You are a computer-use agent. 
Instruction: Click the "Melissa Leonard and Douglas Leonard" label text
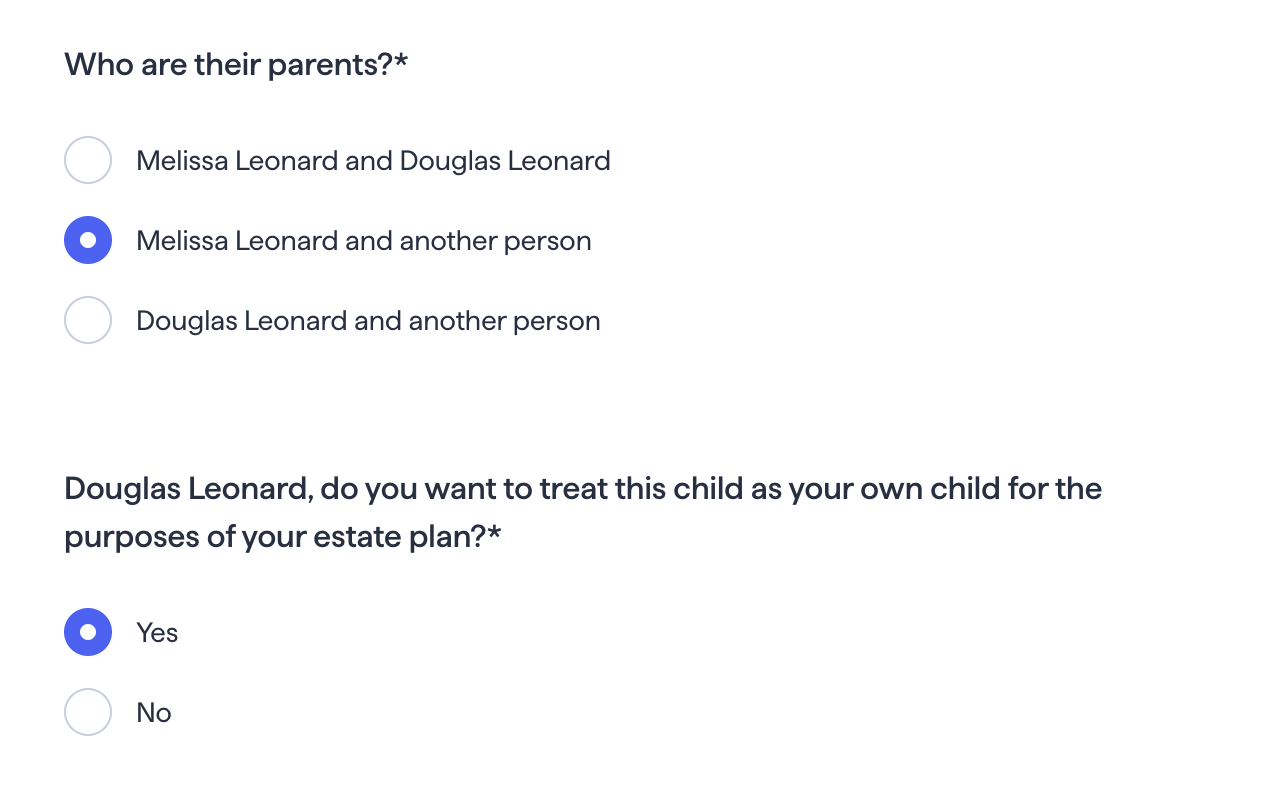(373, 161)
